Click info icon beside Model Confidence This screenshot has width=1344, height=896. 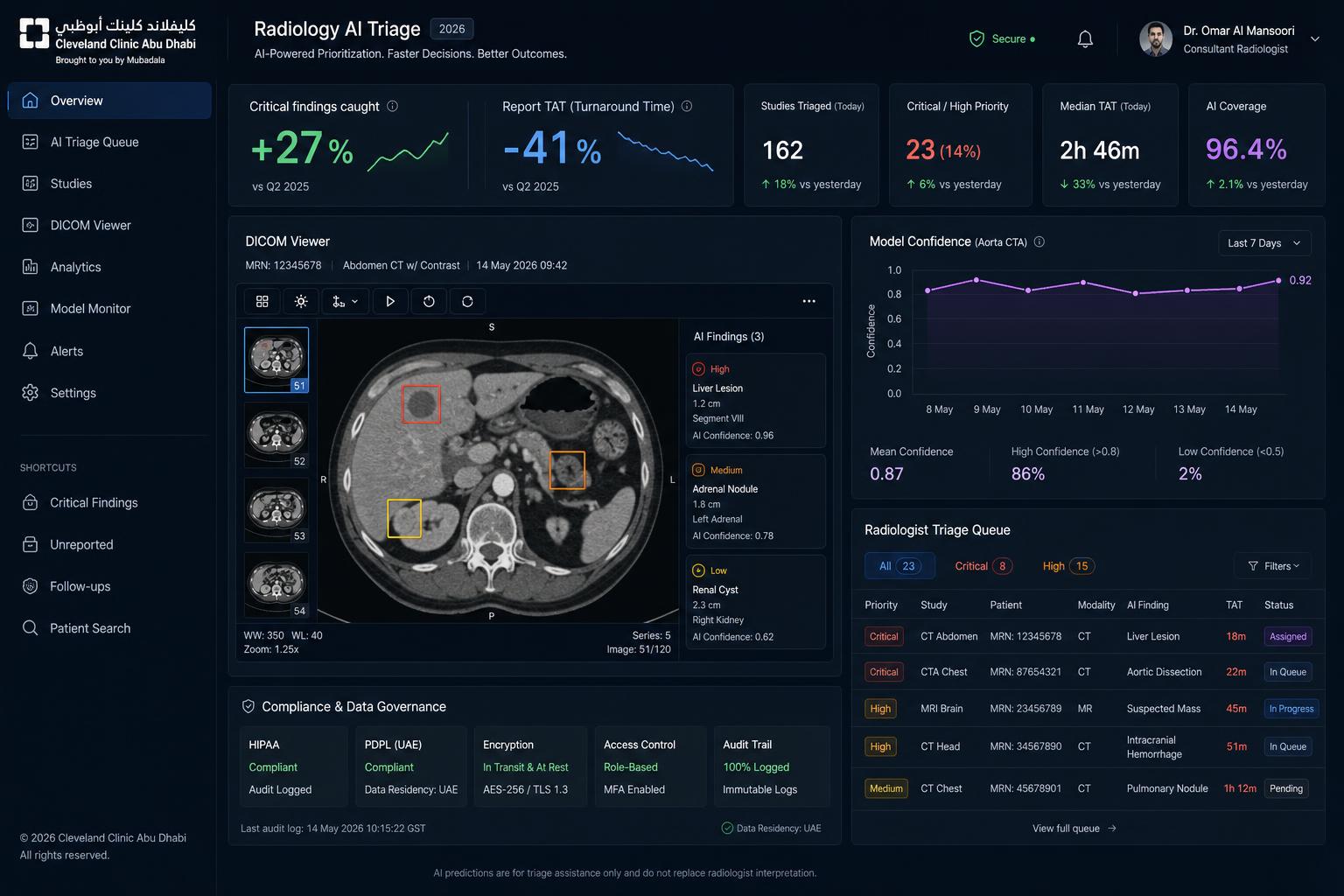[1039, 241]
